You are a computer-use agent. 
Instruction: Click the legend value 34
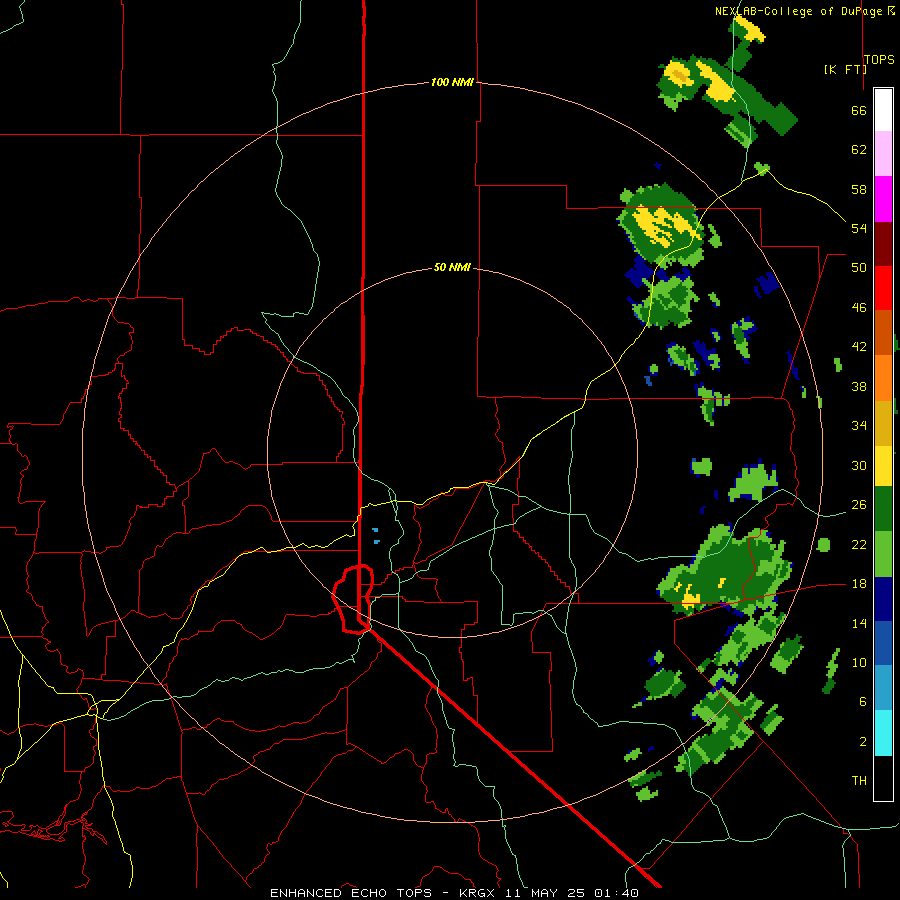(x=859, y=425)
